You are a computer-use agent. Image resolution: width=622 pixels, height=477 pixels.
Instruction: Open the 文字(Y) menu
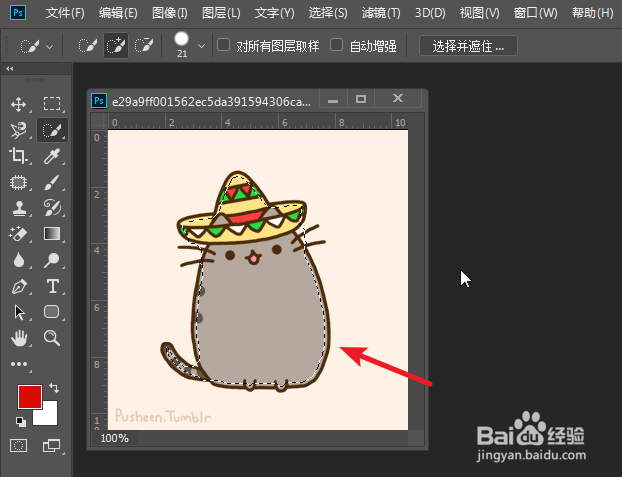275,13
